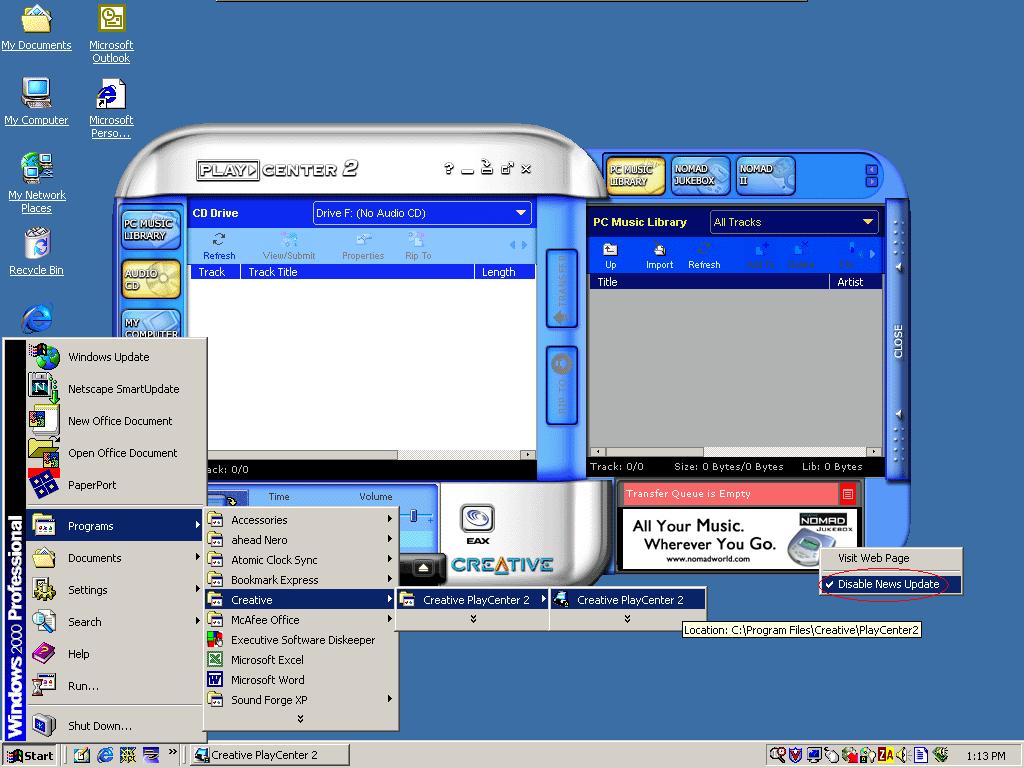Launch Internet Explorer from Quick Launch

[104, 756]
